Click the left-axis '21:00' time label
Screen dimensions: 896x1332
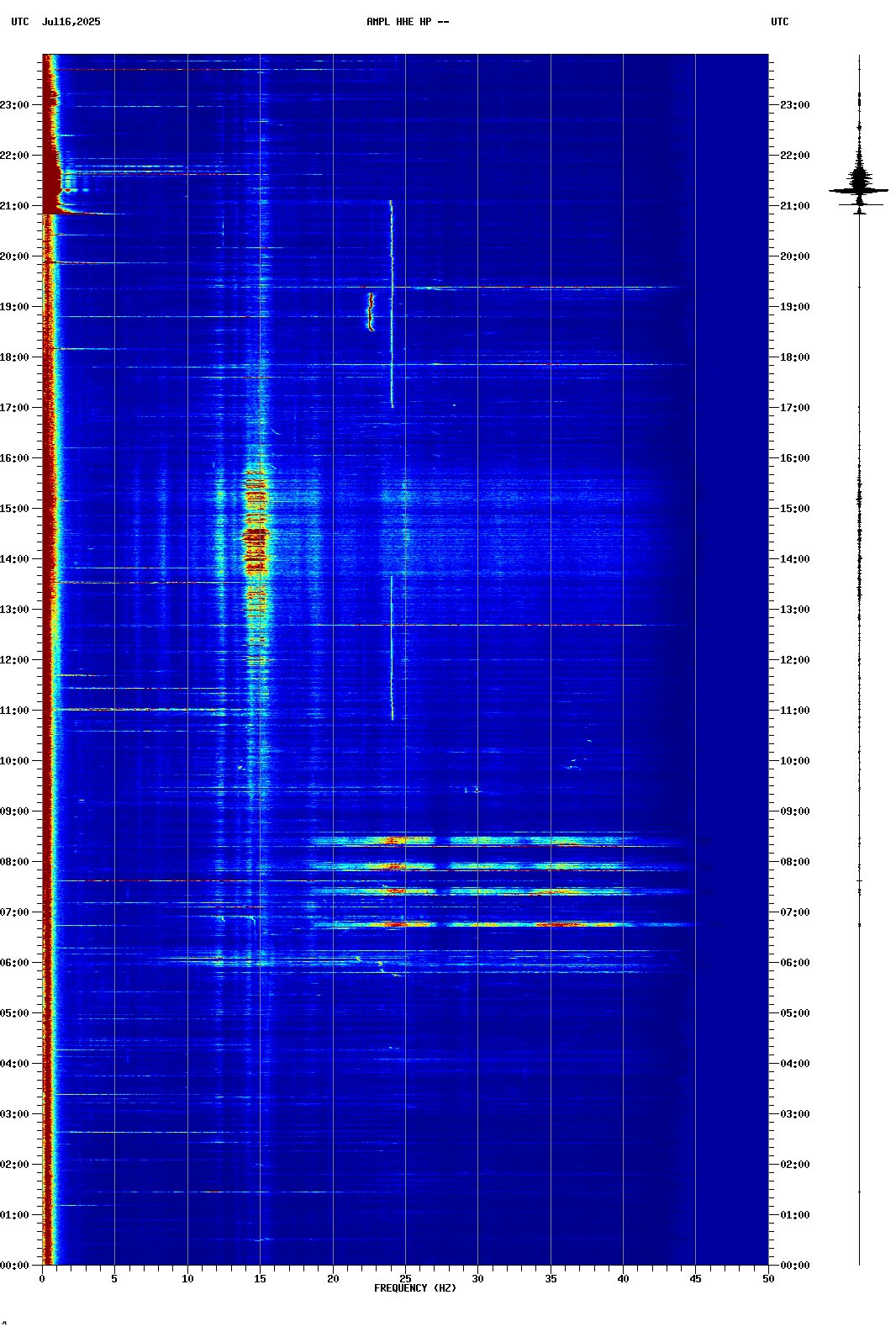coord(14,206)
